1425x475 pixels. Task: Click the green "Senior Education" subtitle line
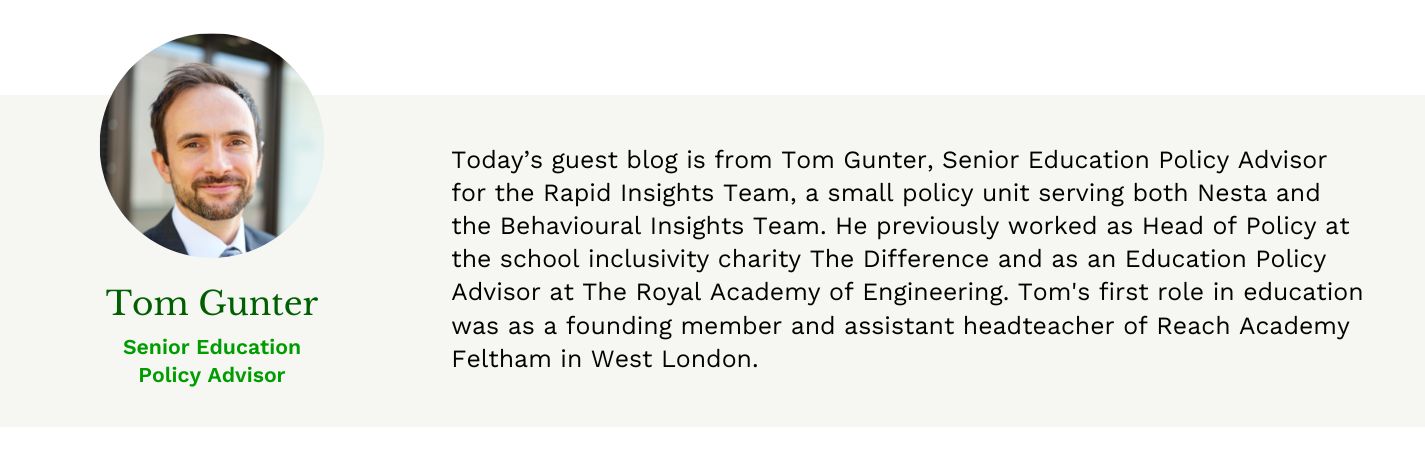click(212, 347)
